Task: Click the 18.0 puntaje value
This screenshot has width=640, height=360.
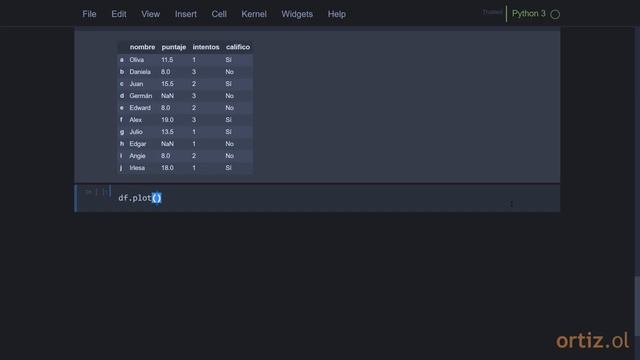Action: tap(167, 168)
